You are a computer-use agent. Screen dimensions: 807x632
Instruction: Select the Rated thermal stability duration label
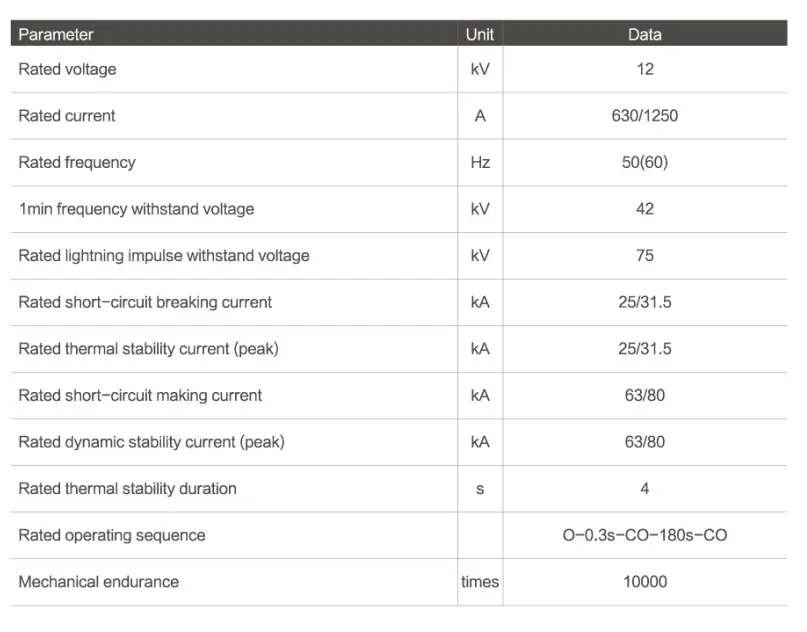click(x=127, y=489)
